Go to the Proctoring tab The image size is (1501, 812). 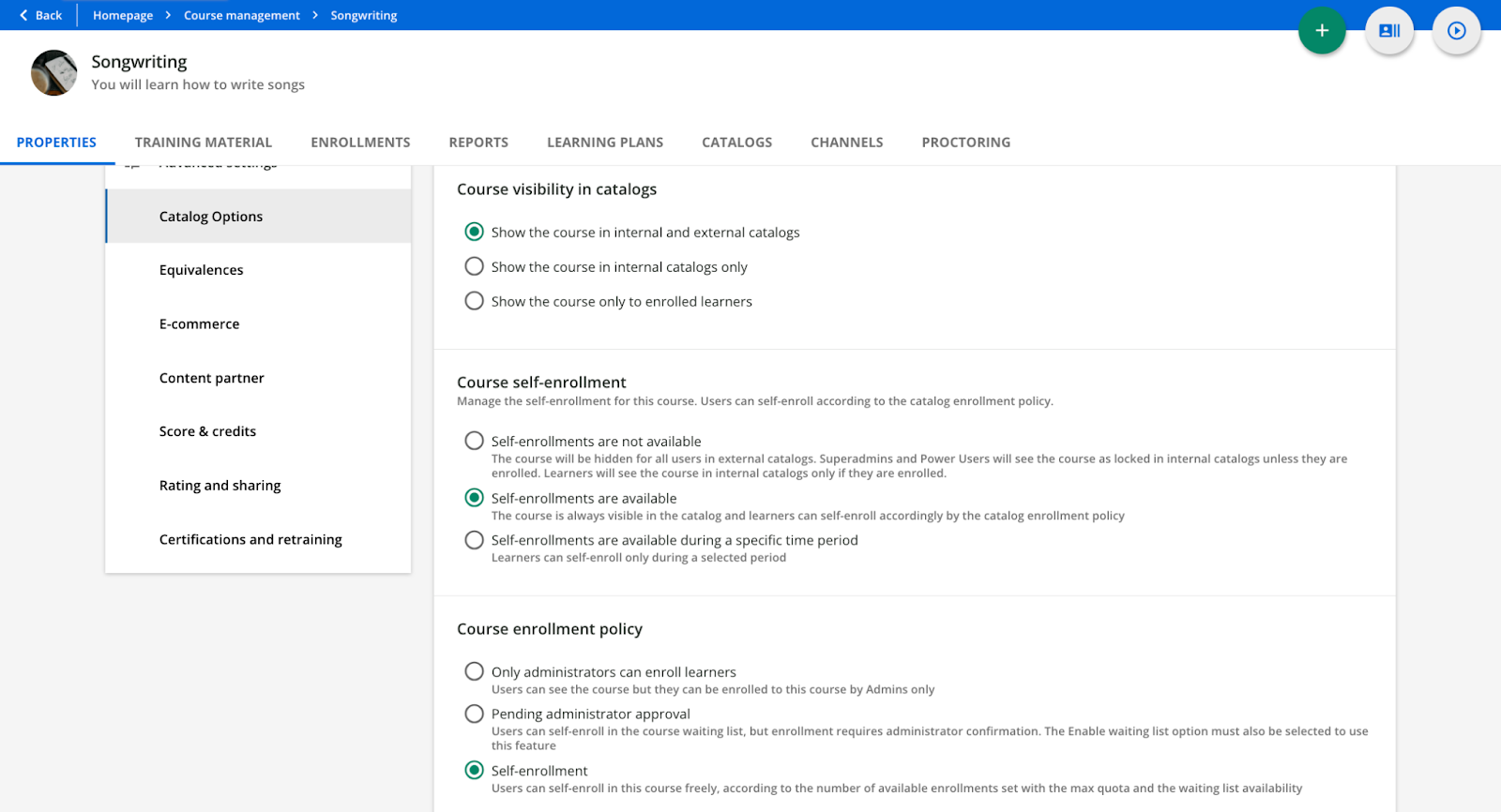pos(965,143)
